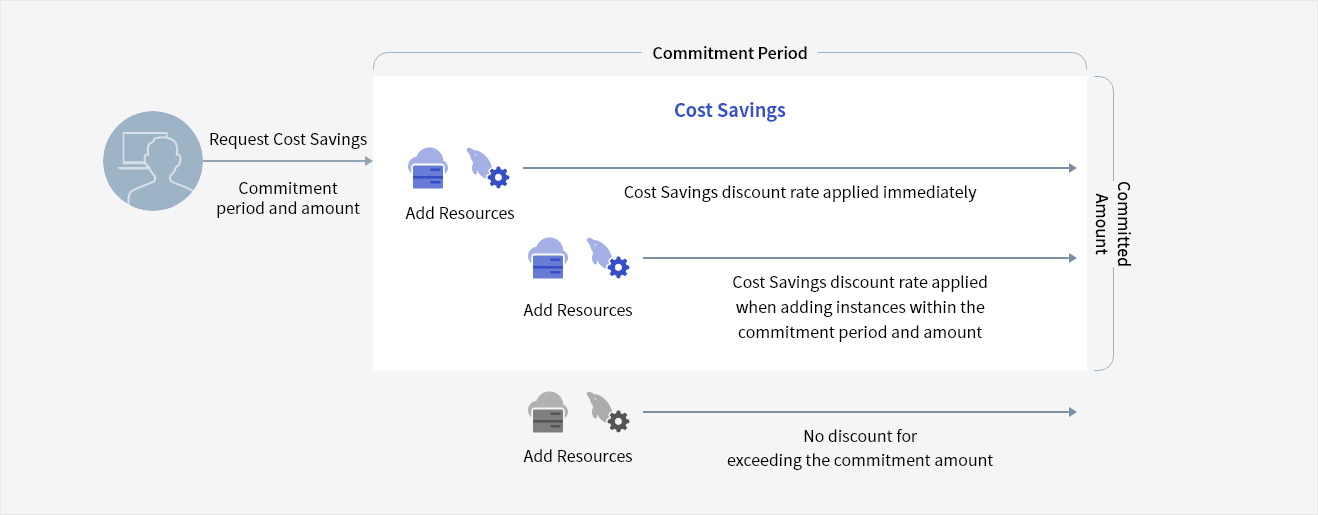Click "Add Resources" under the middle row icons
The width and height of the screenshot is (1318, 515).
click(x=578, y=310)
